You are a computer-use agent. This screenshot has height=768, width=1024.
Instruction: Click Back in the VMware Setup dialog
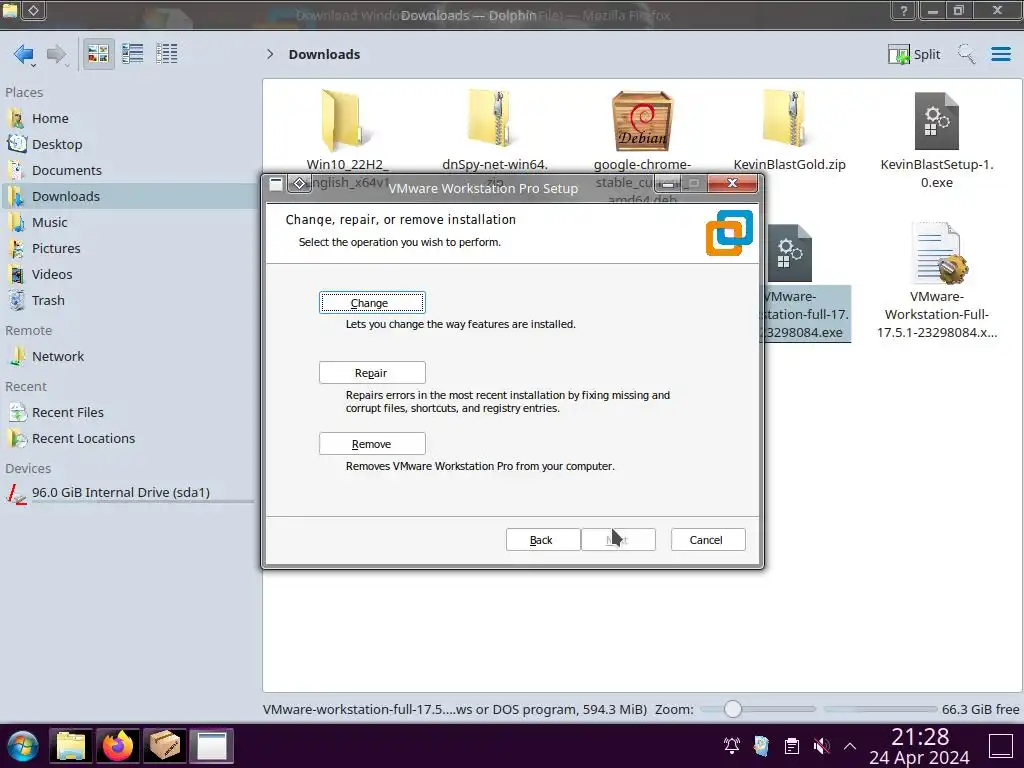[x=543, y=540]
